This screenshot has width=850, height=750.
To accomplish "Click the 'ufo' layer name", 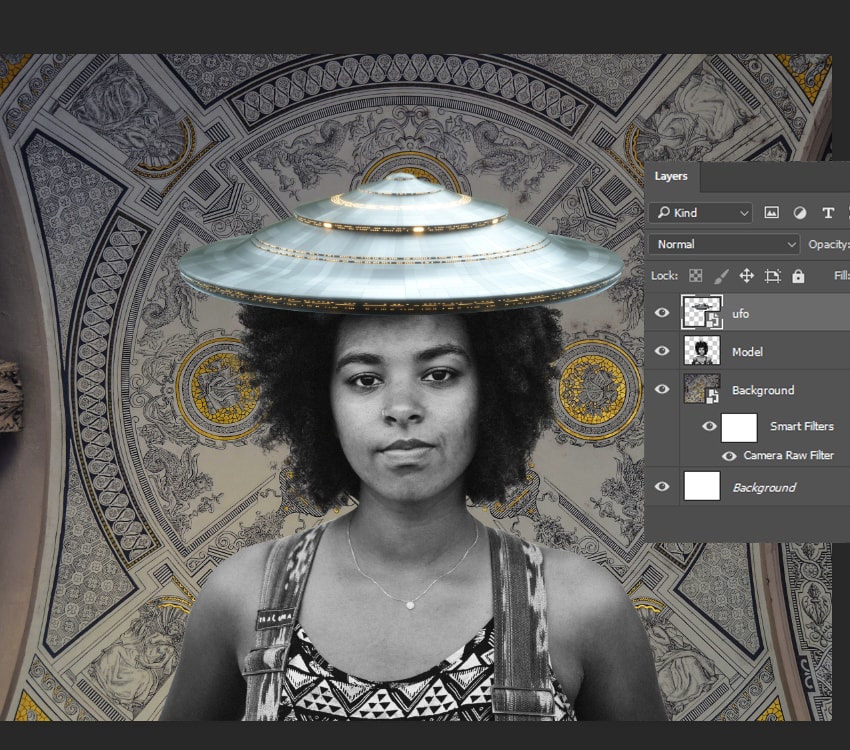I will pyautogui.click(x=740, y=314).
